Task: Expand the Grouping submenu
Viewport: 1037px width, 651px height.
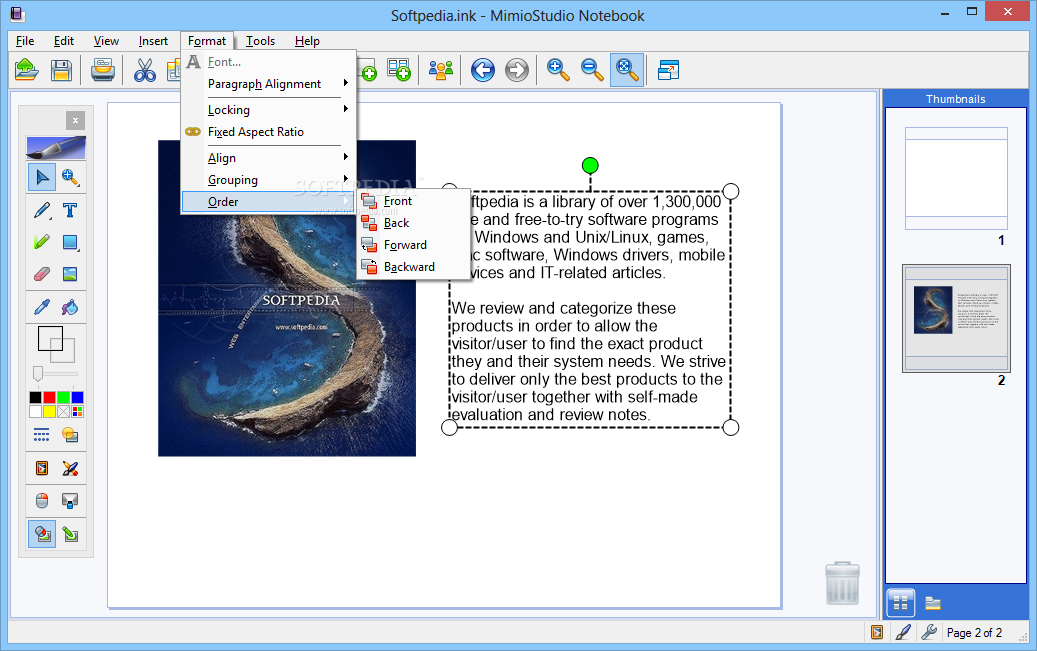Action: point(268,180)
